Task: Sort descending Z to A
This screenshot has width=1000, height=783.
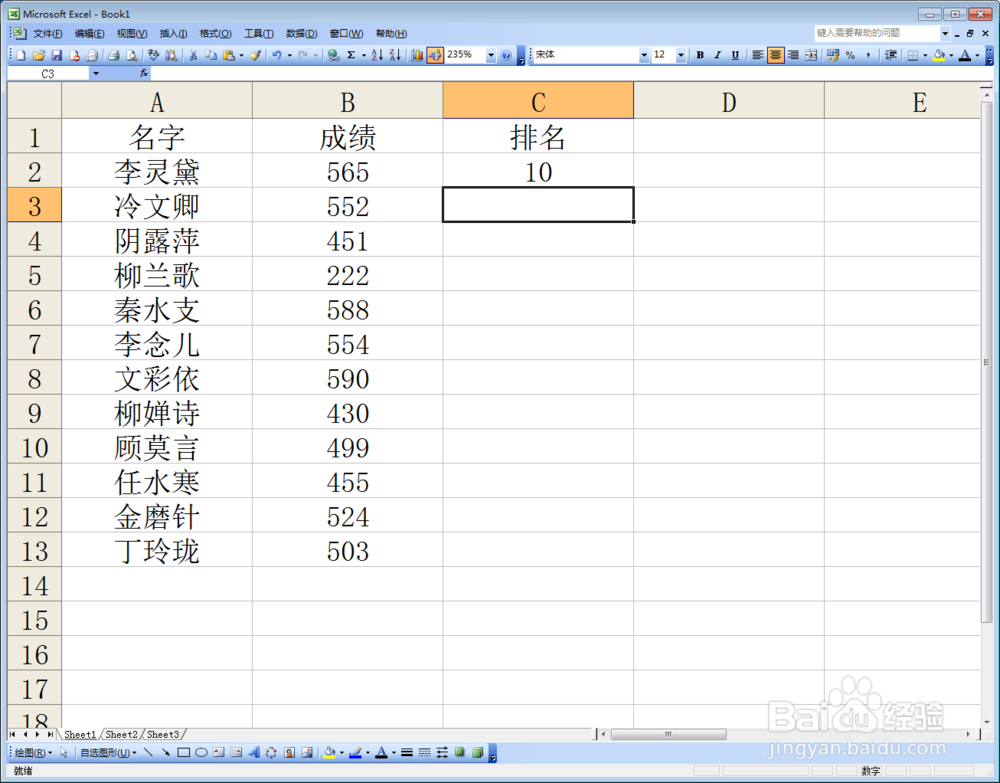Action: pos(395,55)
